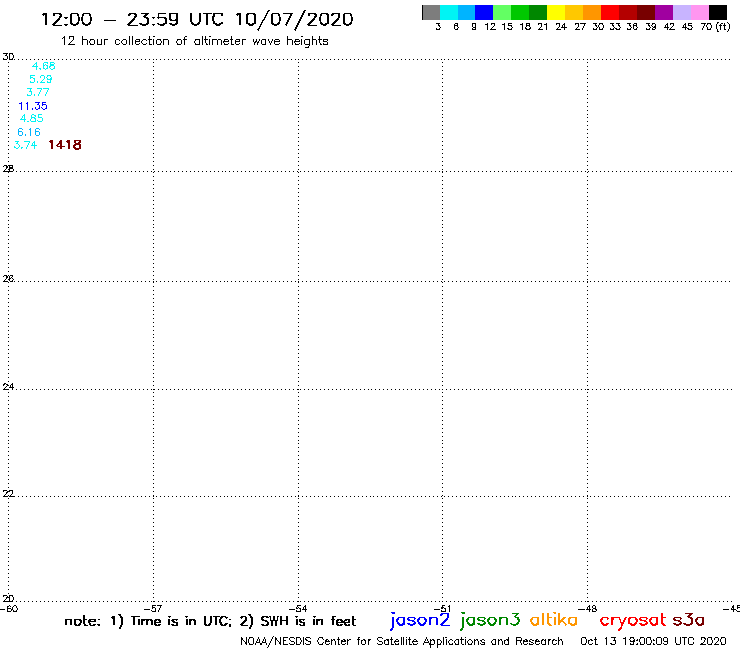The width and height of the screenshot is (740, 650).
Task: Select the -48 longitude axis label
Action: click(588, 609)
